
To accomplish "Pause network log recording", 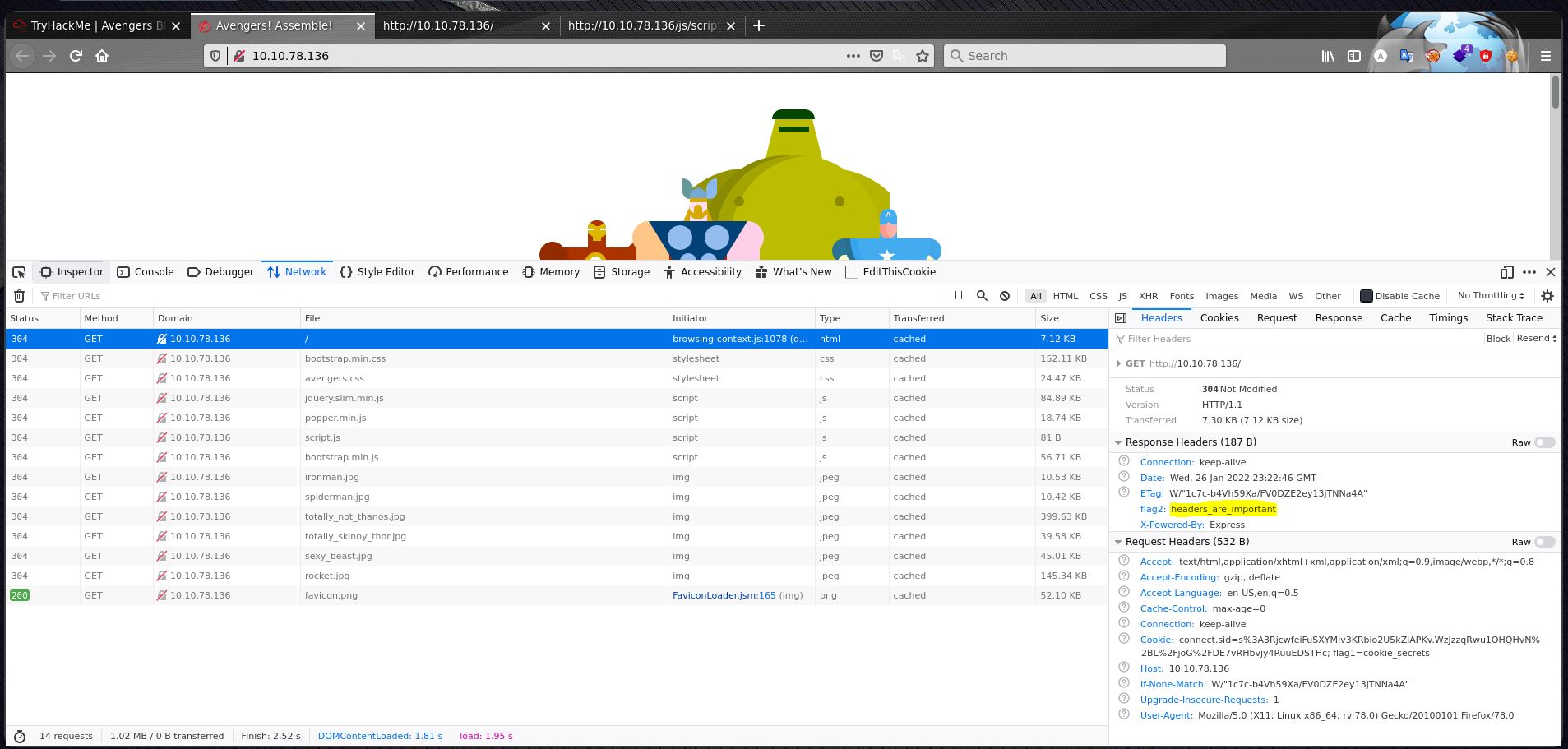I will 959,296.
